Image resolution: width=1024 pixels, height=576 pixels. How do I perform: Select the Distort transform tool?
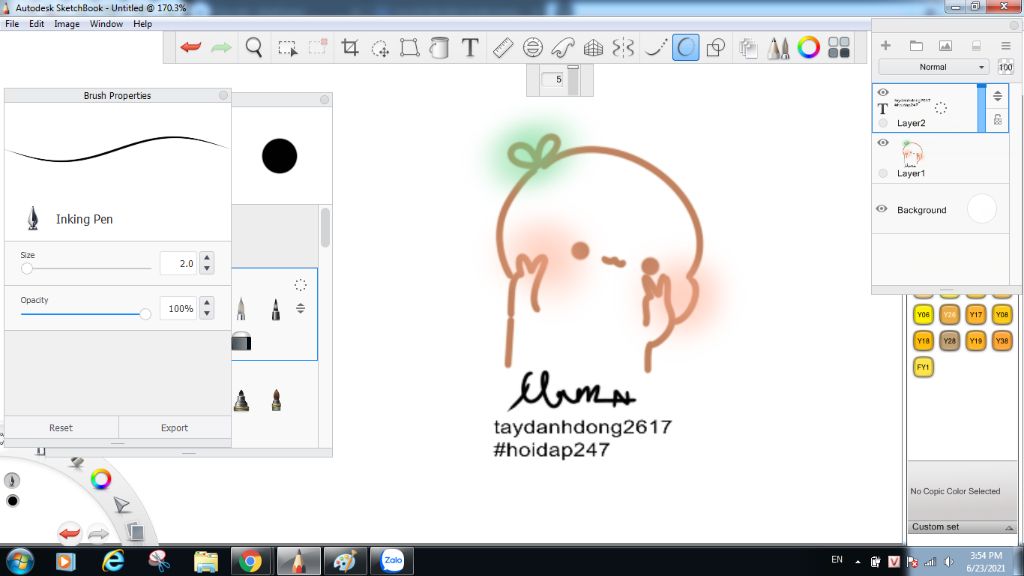coord(409,47)
